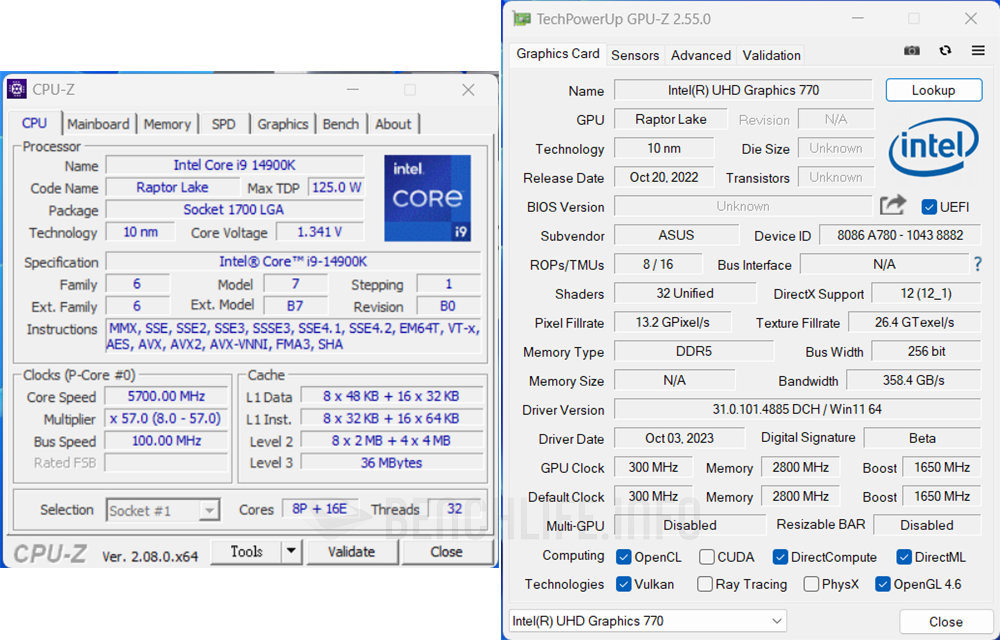Viewport: 1000px width, 640px height.
Task: Open the Tools dropdown arrow in CPU-Z
Action: pyautogui.click(x=291, y=551)
